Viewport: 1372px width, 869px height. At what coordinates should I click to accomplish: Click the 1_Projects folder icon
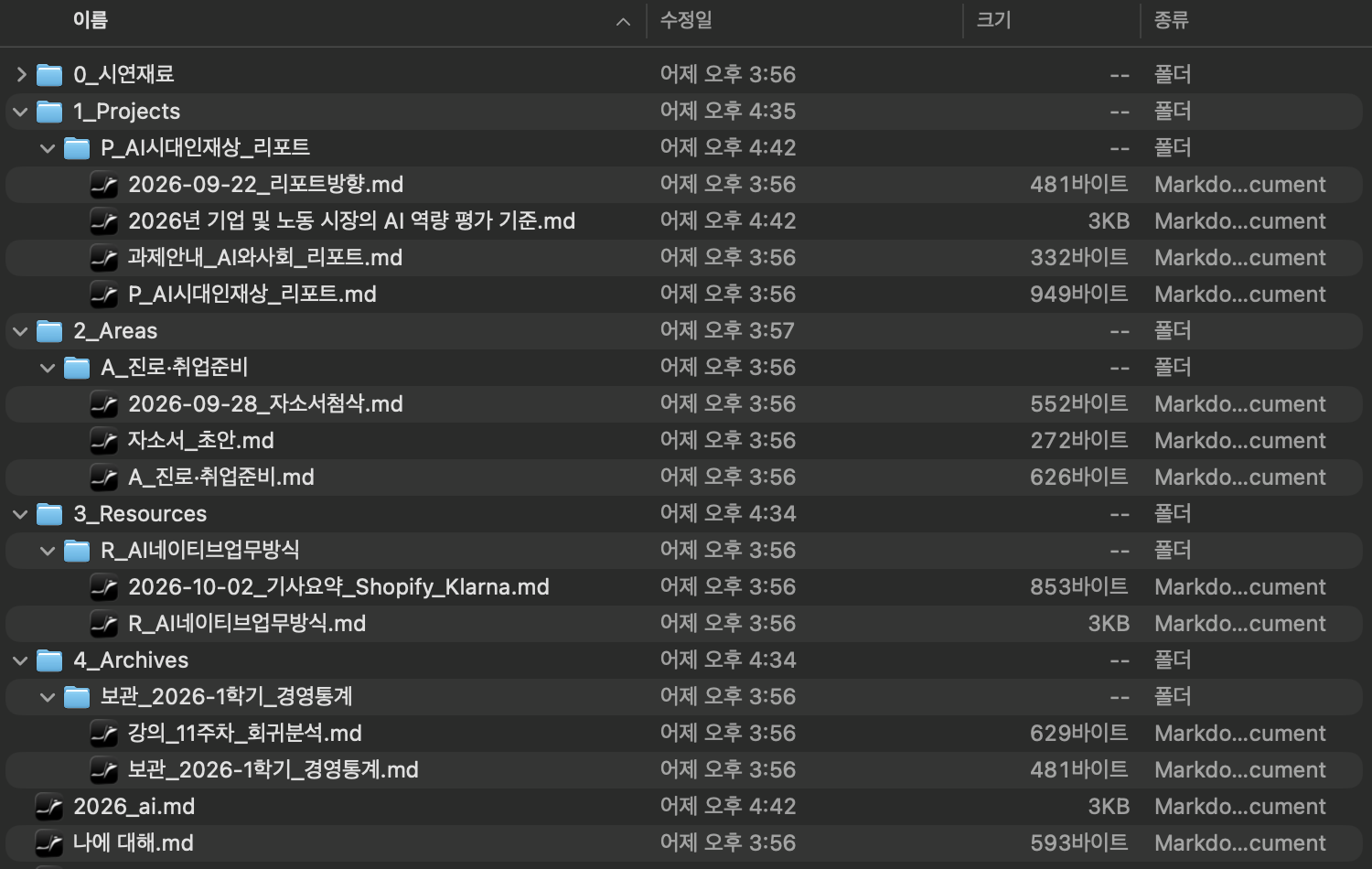[49, 112]
